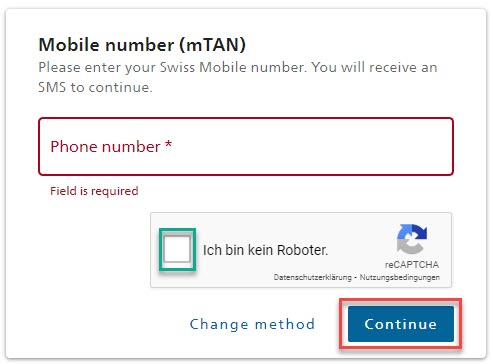Screen dimensions: 491x364
Task: Click the "Field is required" error message
Action: click(x=94, y=191)
